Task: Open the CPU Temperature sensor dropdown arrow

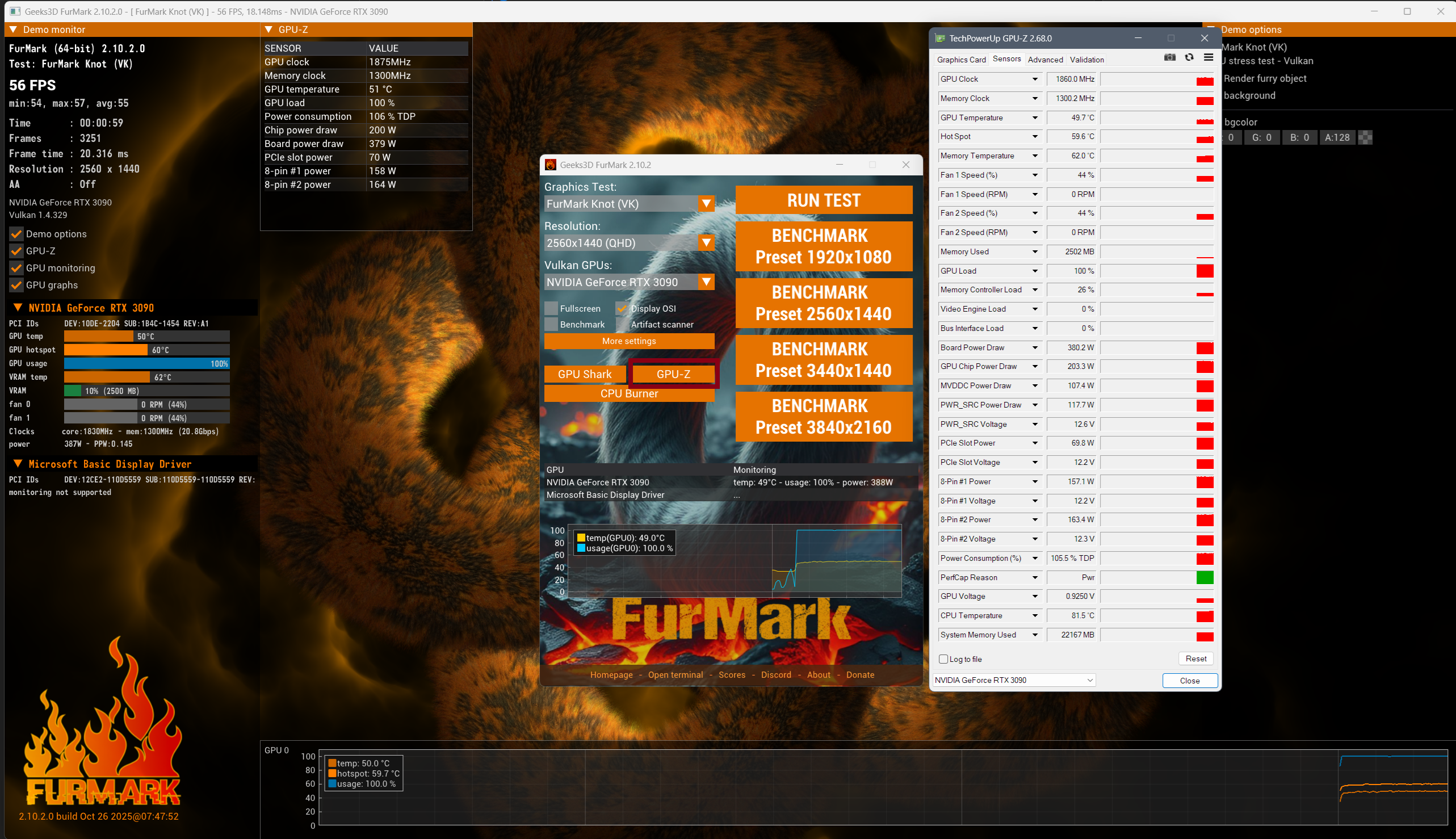Action: coord(1035,615)
